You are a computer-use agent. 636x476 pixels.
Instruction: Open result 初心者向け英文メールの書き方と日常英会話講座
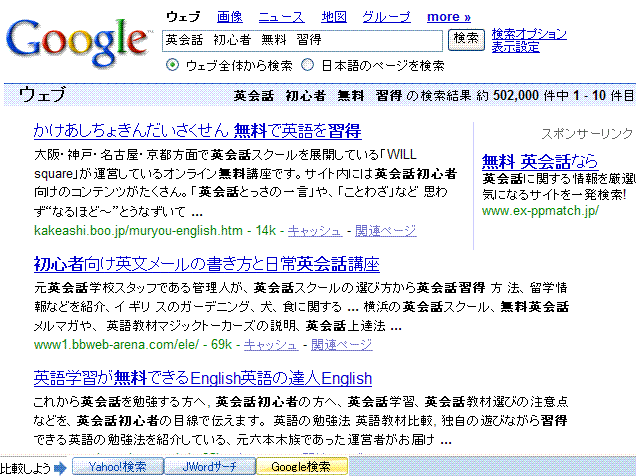coord(206,264)
